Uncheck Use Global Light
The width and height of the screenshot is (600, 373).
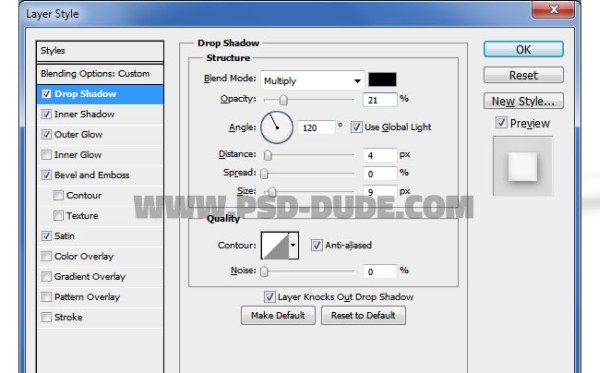356,127
